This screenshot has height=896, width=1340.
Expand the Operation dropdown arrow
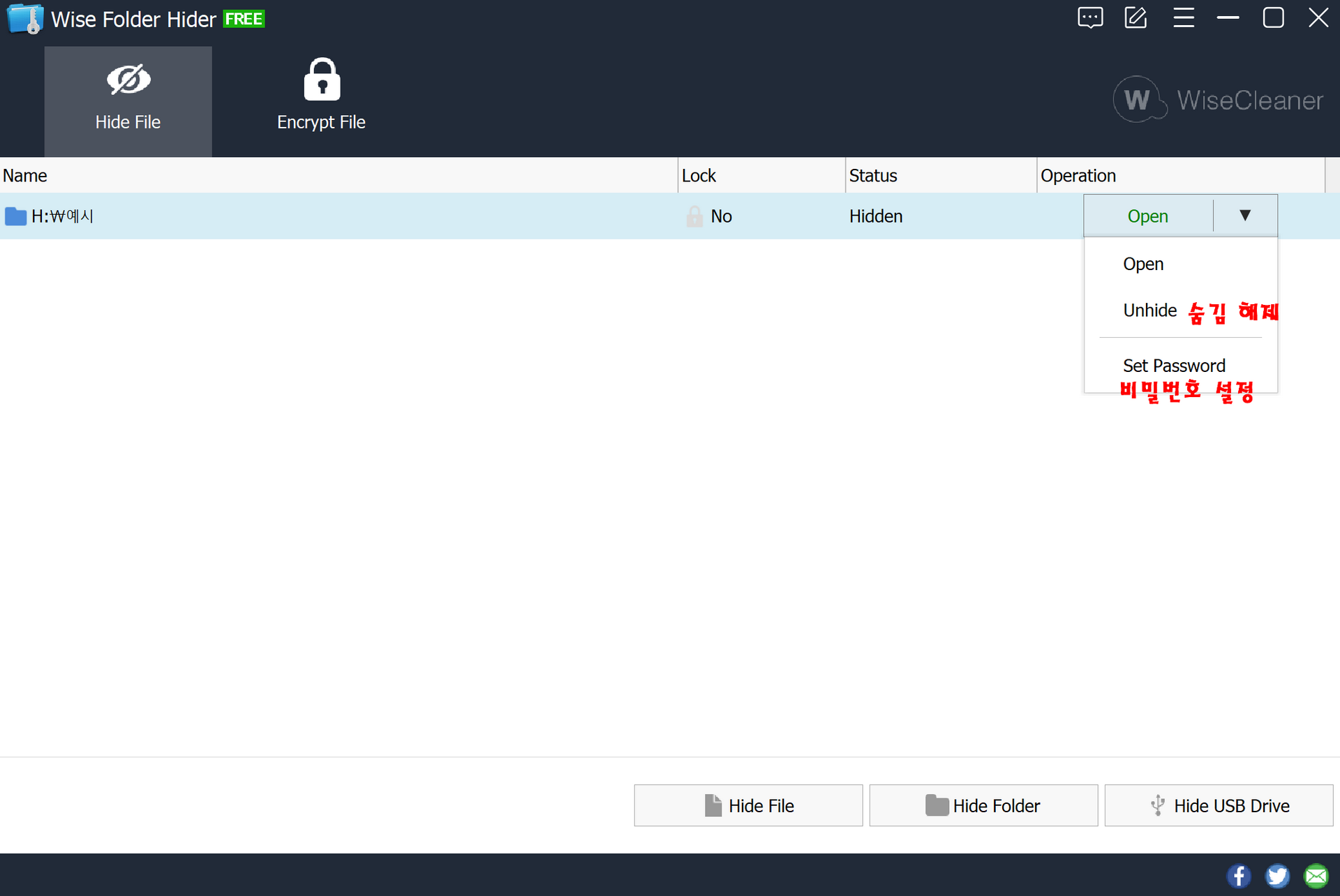[x=1245, y=216]
